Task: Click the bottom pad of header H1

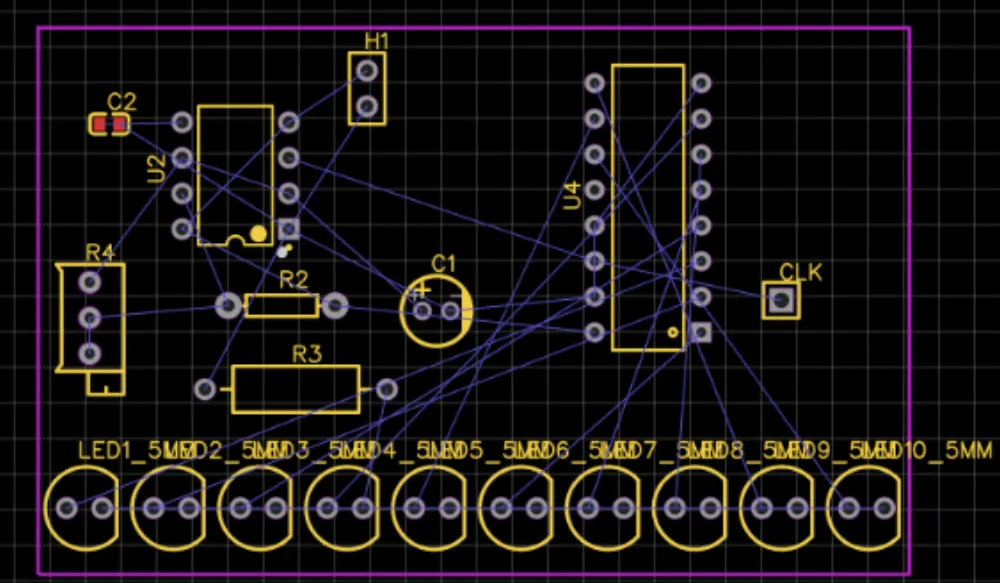Action: click(367, 106)
